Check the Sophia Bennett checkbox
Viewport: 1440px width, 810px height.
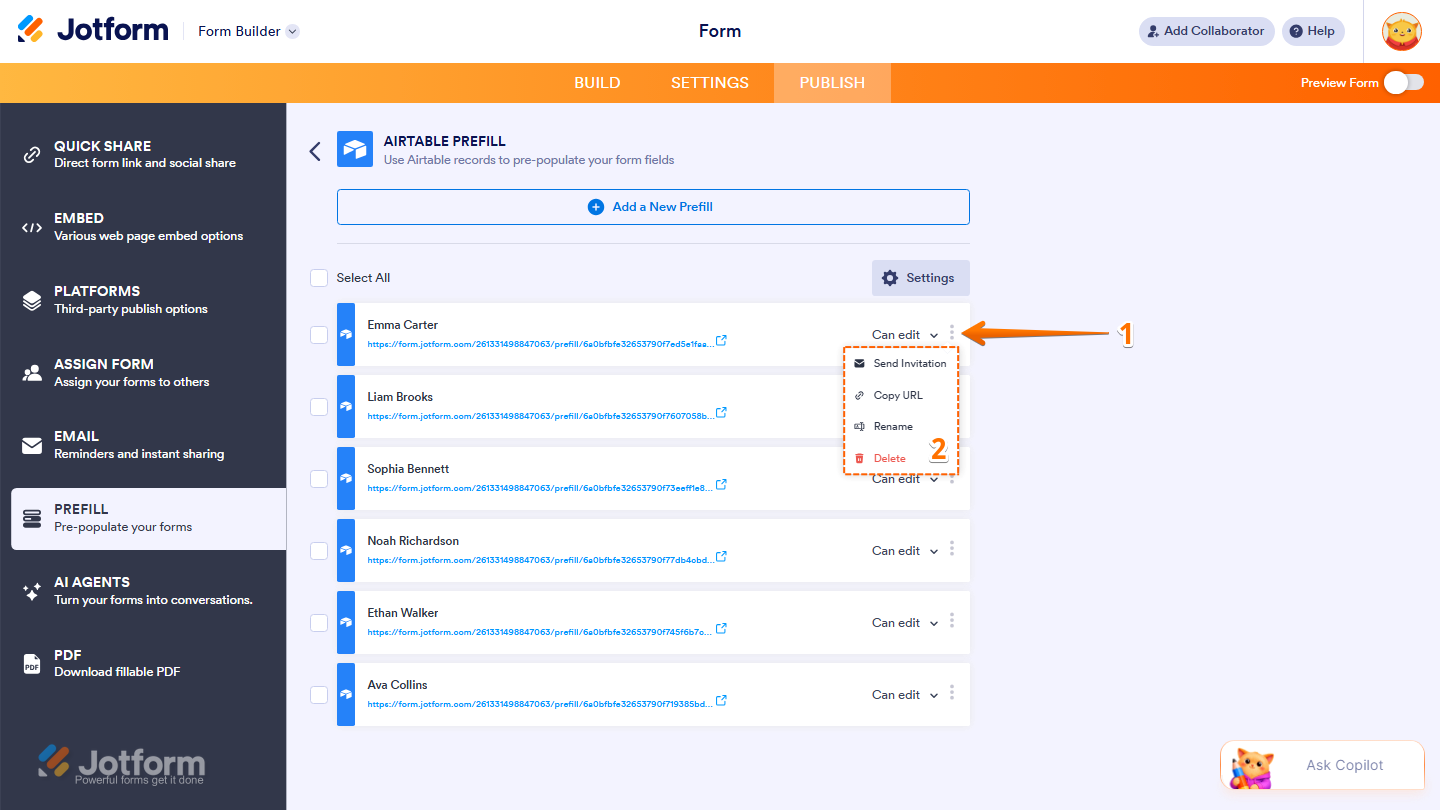[319, 479]
